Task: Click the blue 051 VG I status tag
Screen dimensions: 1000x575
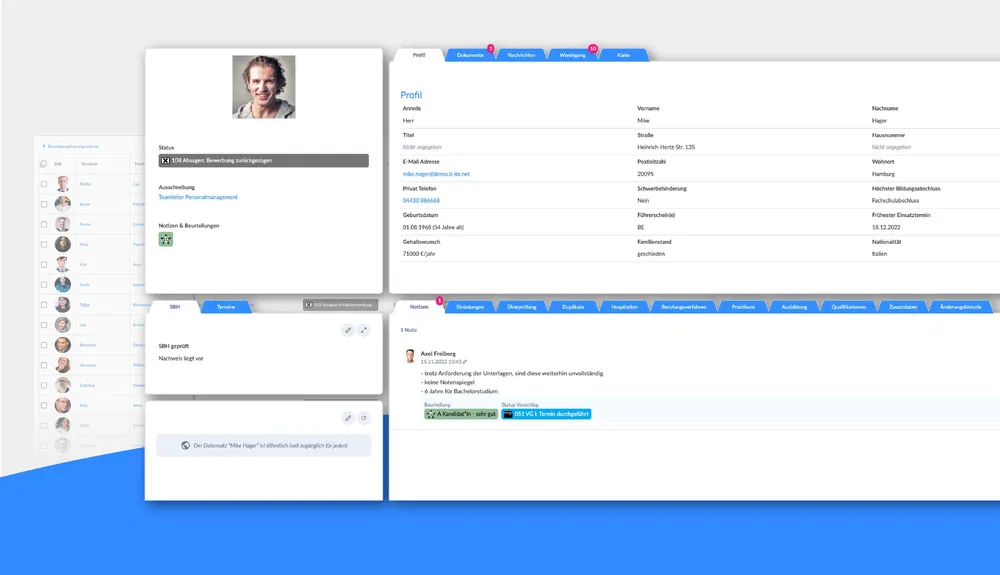Action: click(x=546, y=414)
